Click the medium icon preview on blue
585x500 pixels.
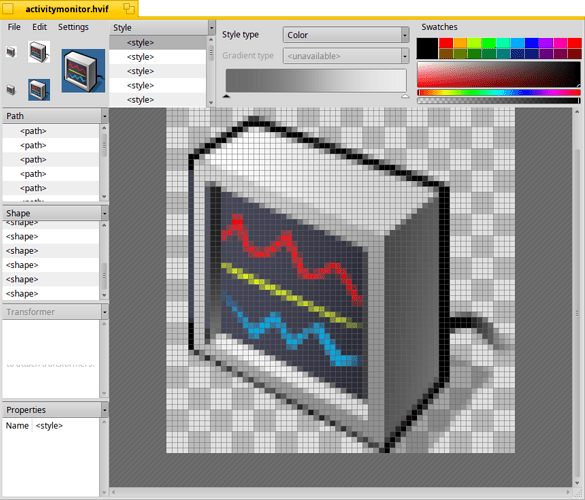click(x=39, y=90)
